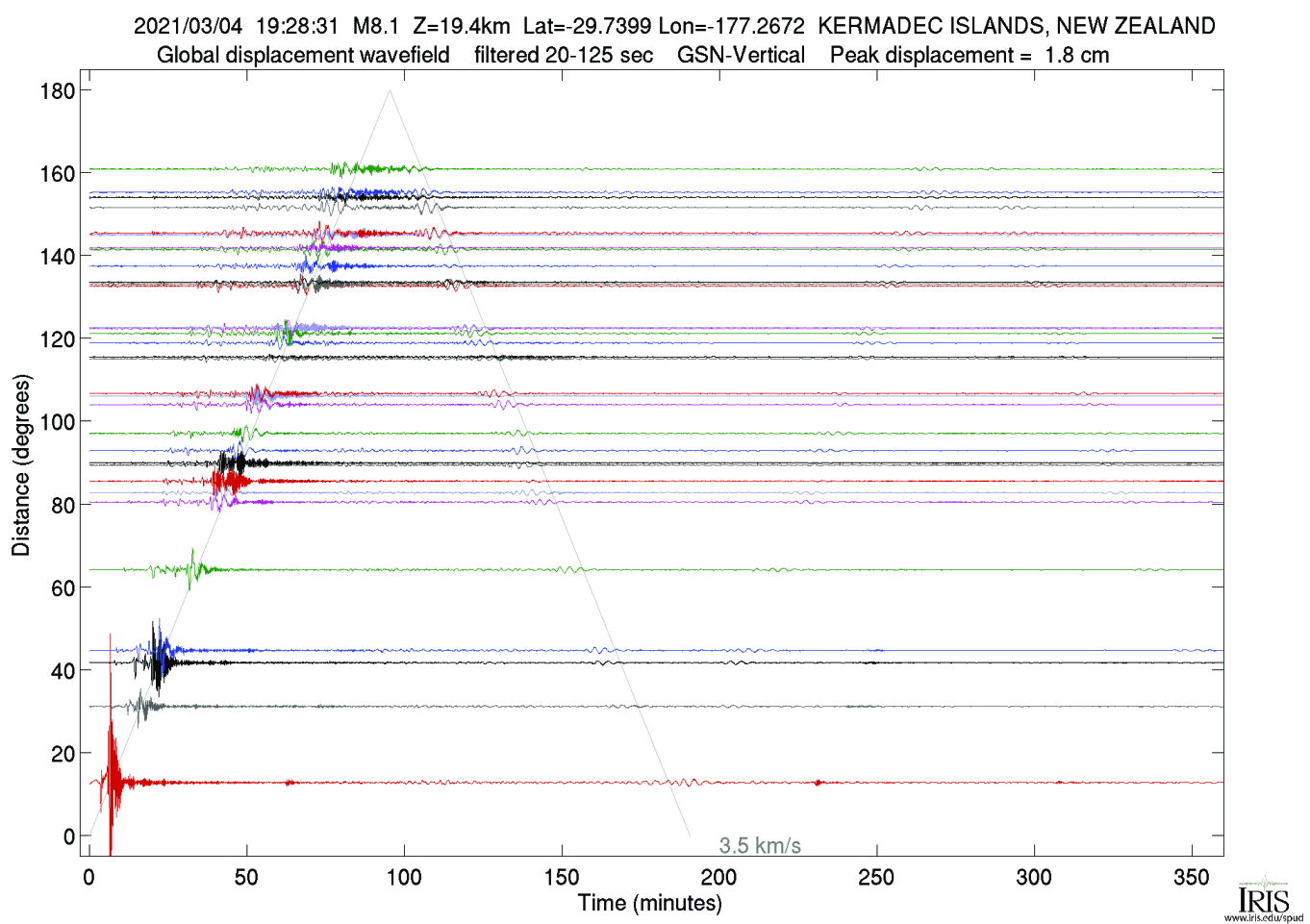Click the KERMADEC ISLANDS, NEW ZEALAND title text
The height and width of the screenshot is (924, 1310).
pos(1017,26)
